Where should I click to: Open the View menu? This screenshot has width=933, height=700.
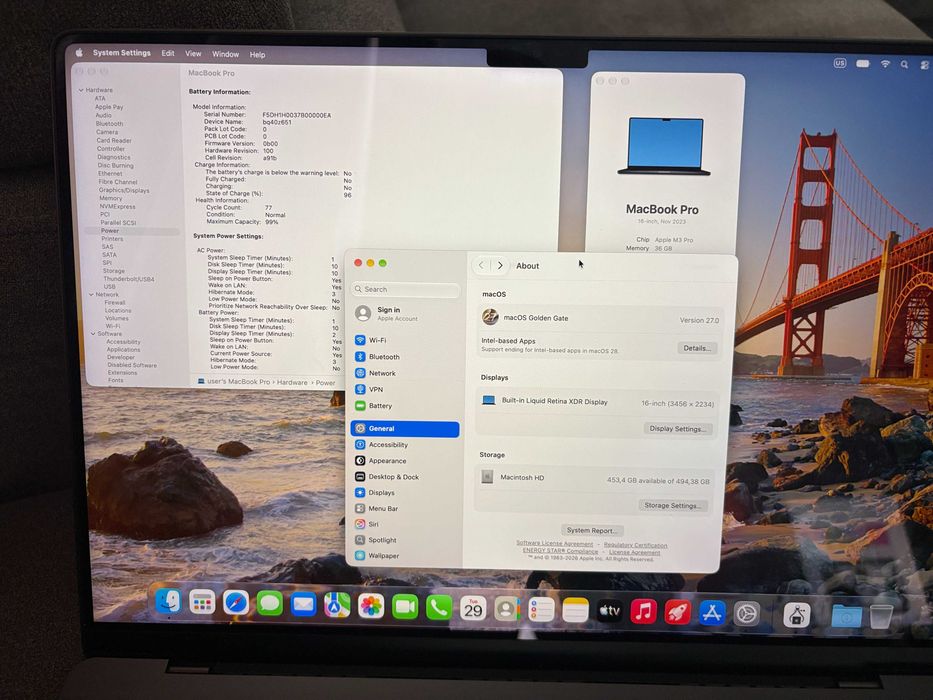pyautogui.click(x=193, y=54)
